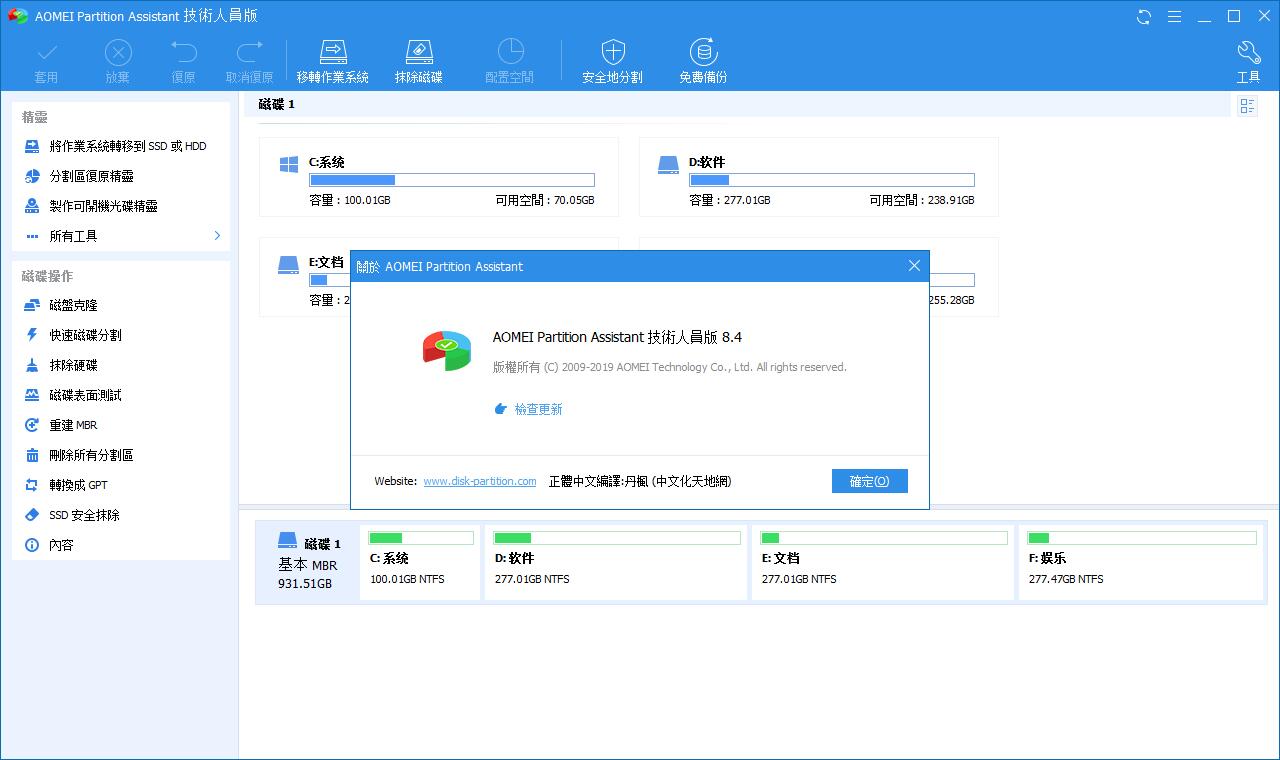Click the 放棄 (Discard) toolbar icon
Screen dimensions: 1280x760
pyautogui.click(x=118, y=62)
